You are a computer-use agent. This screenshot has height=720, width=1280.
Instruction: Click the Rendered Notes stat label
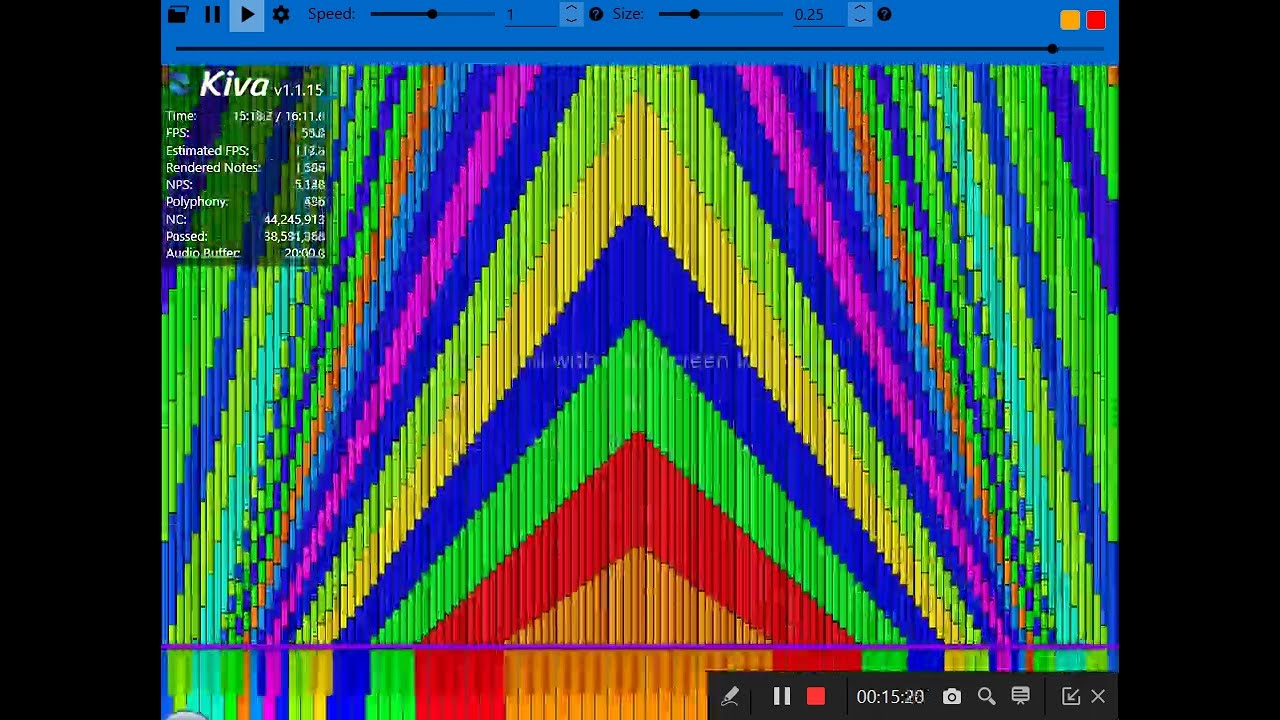pos(213,168)
